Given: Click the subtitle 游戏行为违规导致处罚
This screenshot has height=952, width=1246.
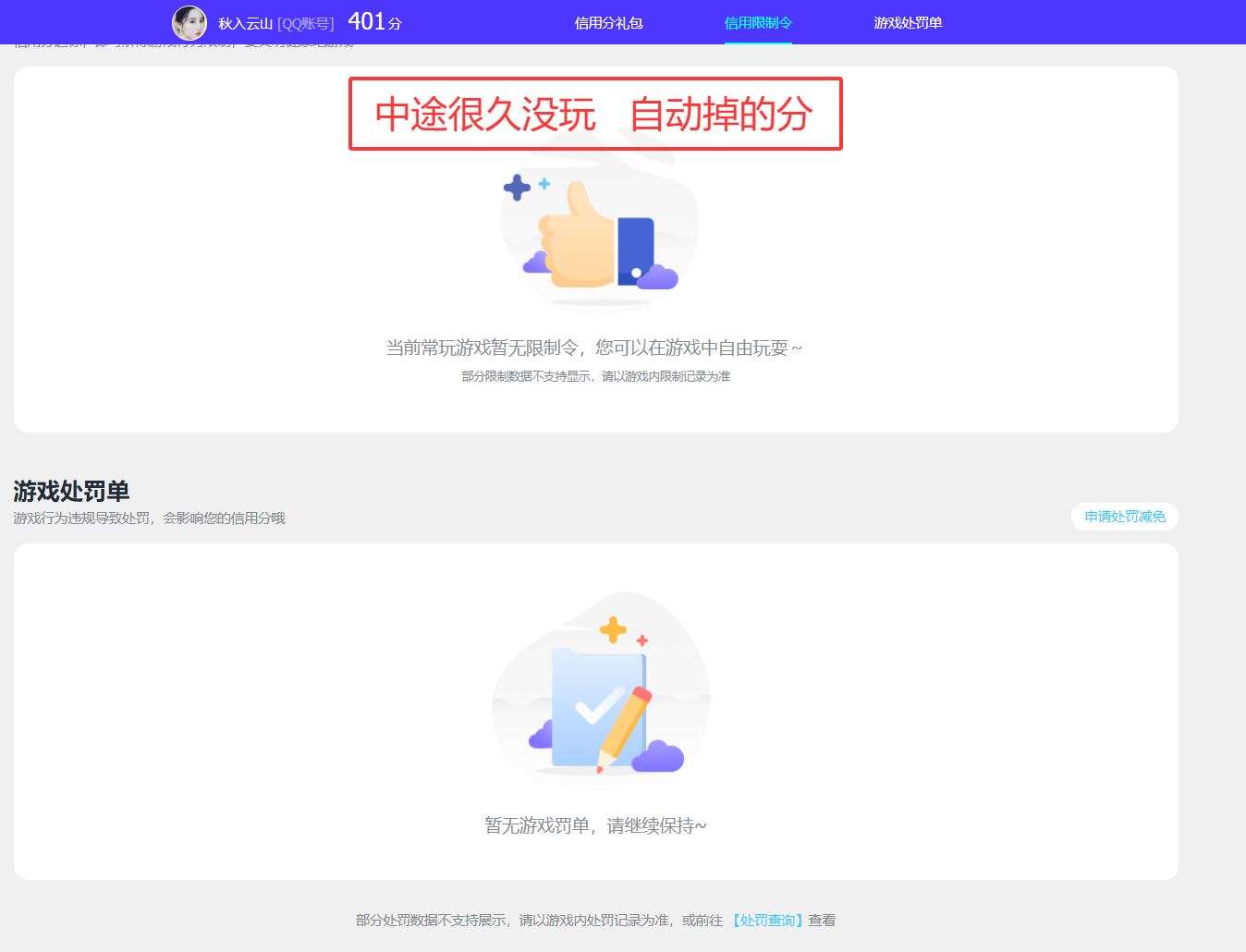Looking at the screenshot, I should point(81,519).
